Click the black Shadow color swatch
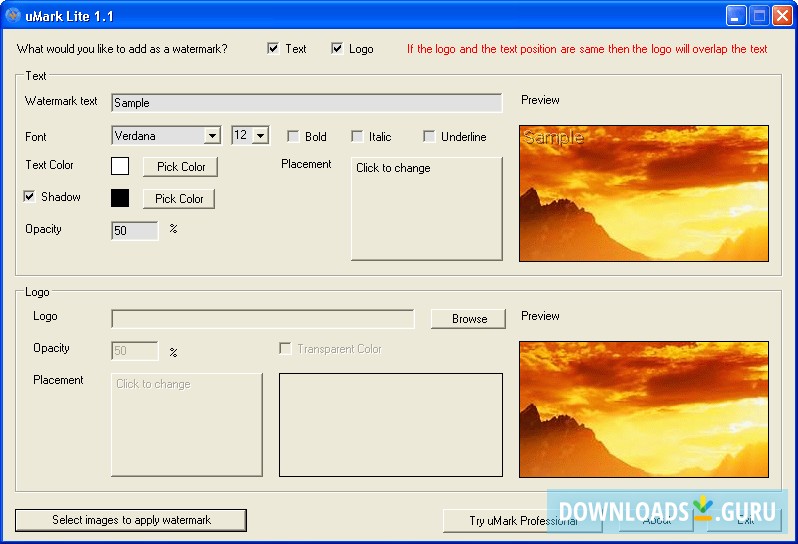 pos(120,198)
